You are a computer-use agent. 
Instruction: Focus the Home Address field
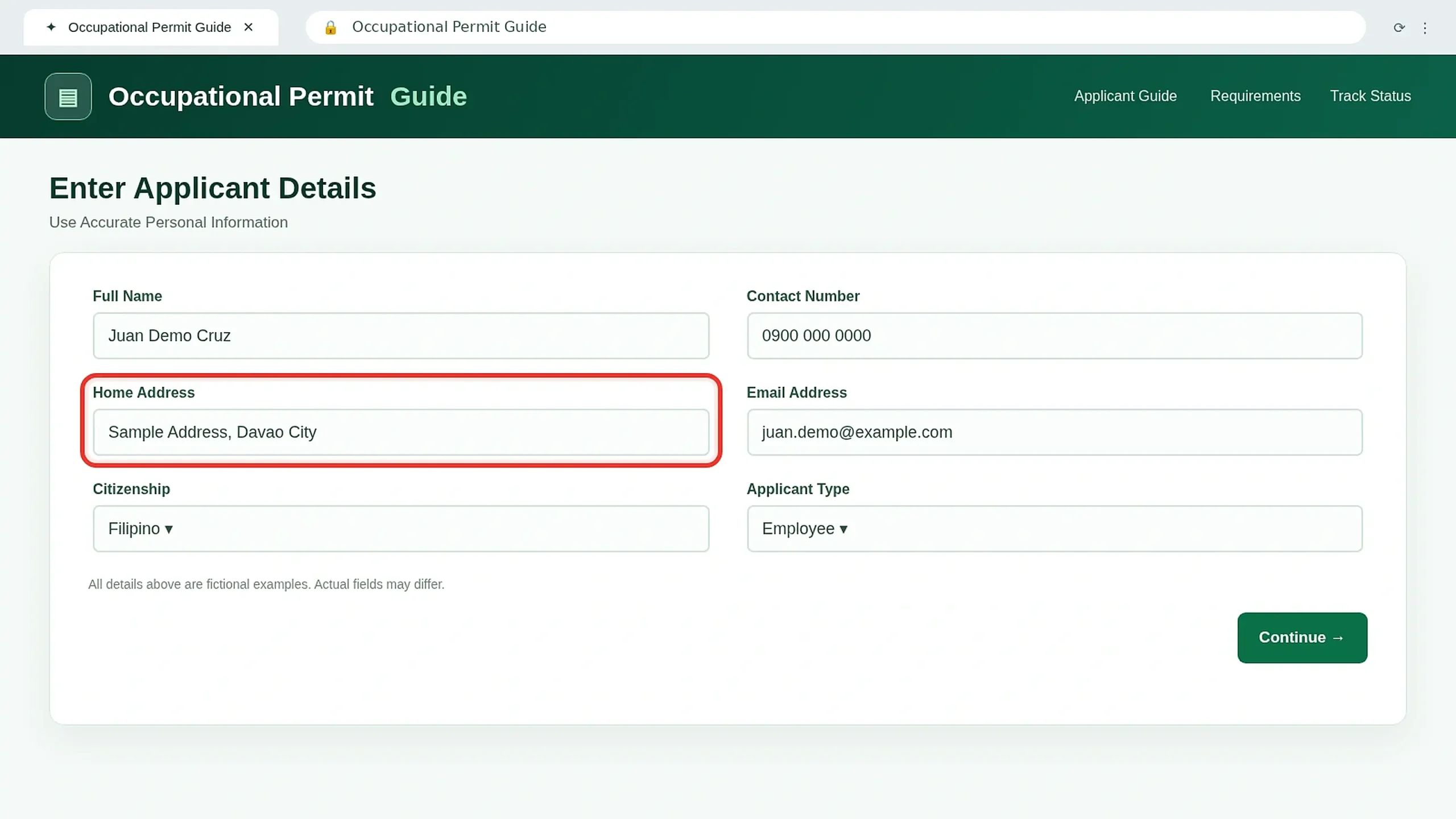[x=401, y=432]
